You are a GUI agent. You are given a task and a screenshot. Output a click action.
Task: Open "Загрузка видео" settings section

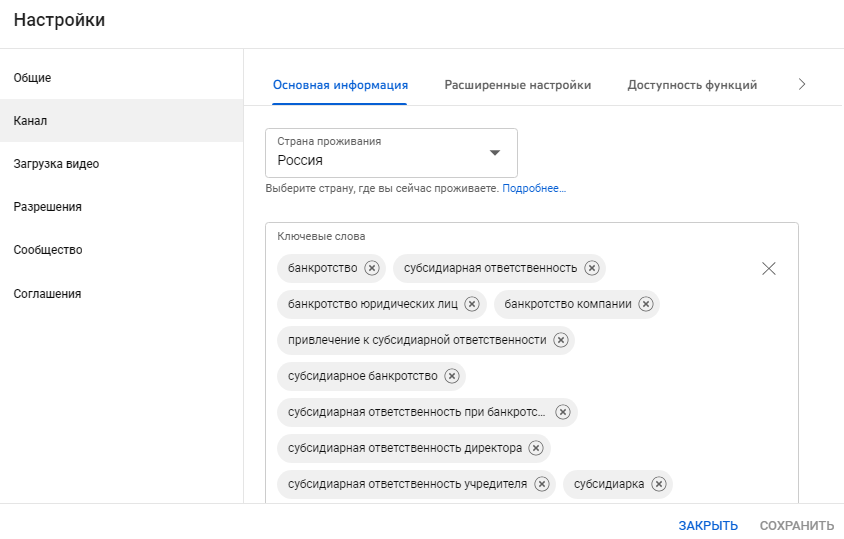pyautogui.click(x=56, y=164)
